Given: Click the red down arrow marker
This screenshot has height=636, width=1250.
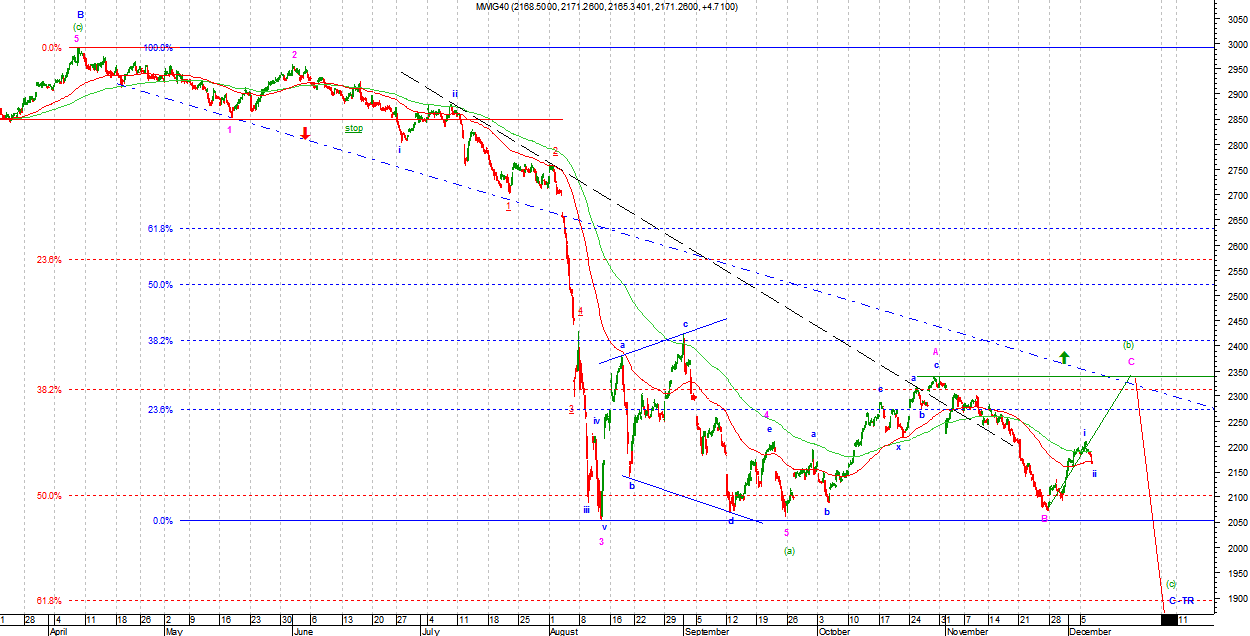Looking at the screenshot, I should 305,133.
